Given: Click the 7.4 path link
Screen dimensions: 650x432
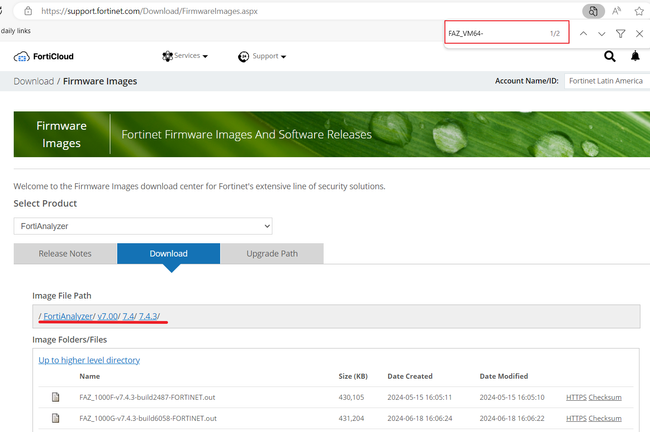Looking at the screenshot, I should [x=128, y=316].
